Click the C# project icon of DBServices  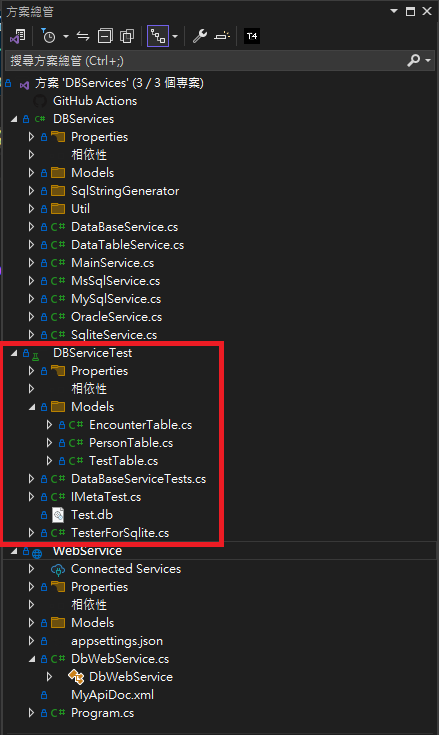[x=40, y=119]
